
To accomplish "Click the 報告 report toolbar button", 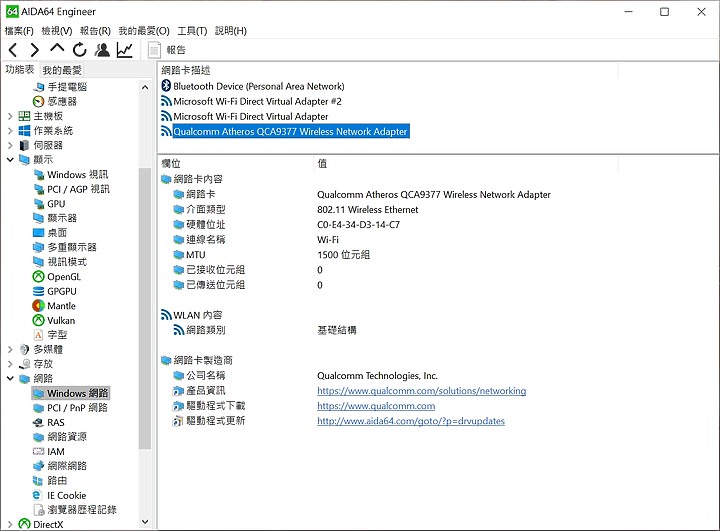I will 167,50.
